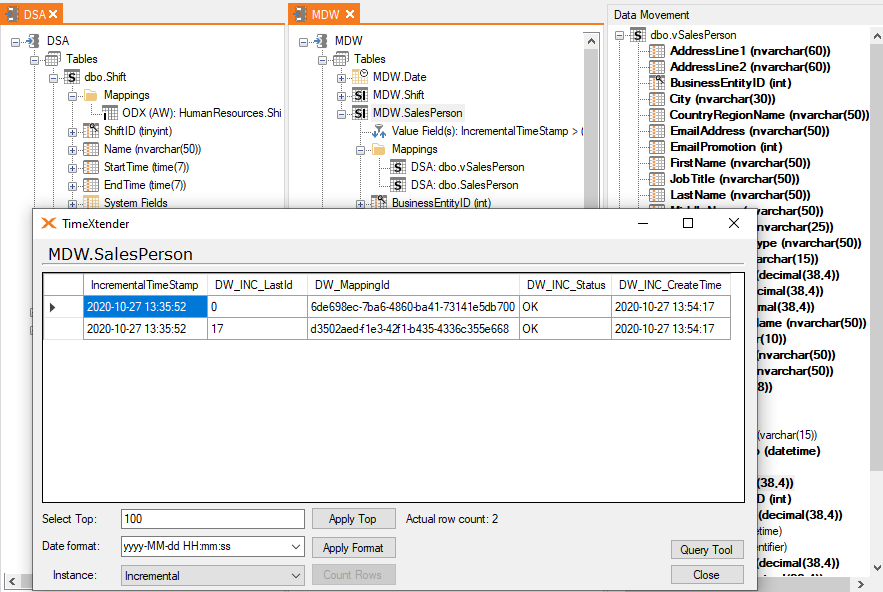
Task: Click the MDW root node icon
Action: coord(321,41)
